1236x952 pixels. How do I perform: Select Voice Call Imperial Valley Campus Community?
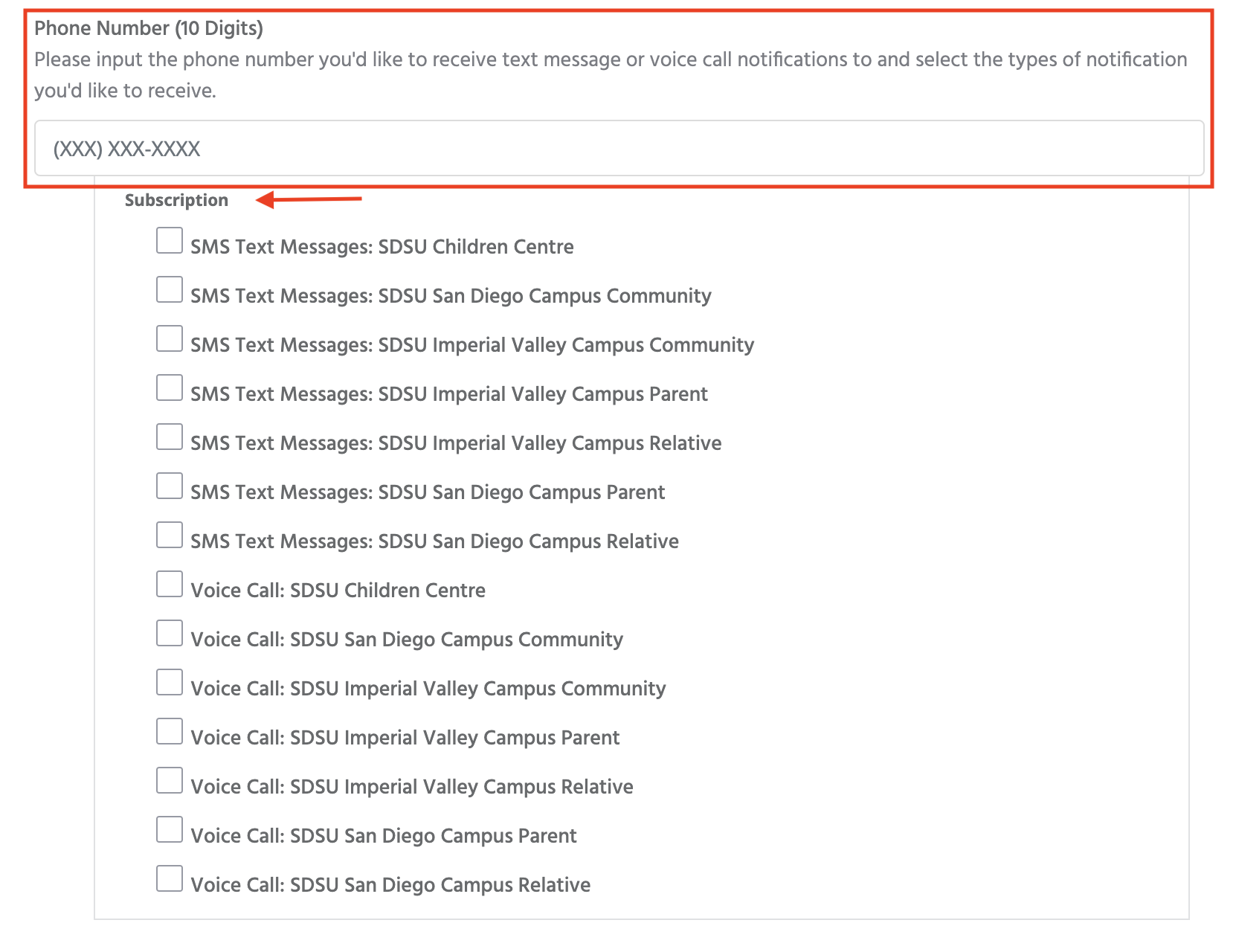click(x=170, y=683)
